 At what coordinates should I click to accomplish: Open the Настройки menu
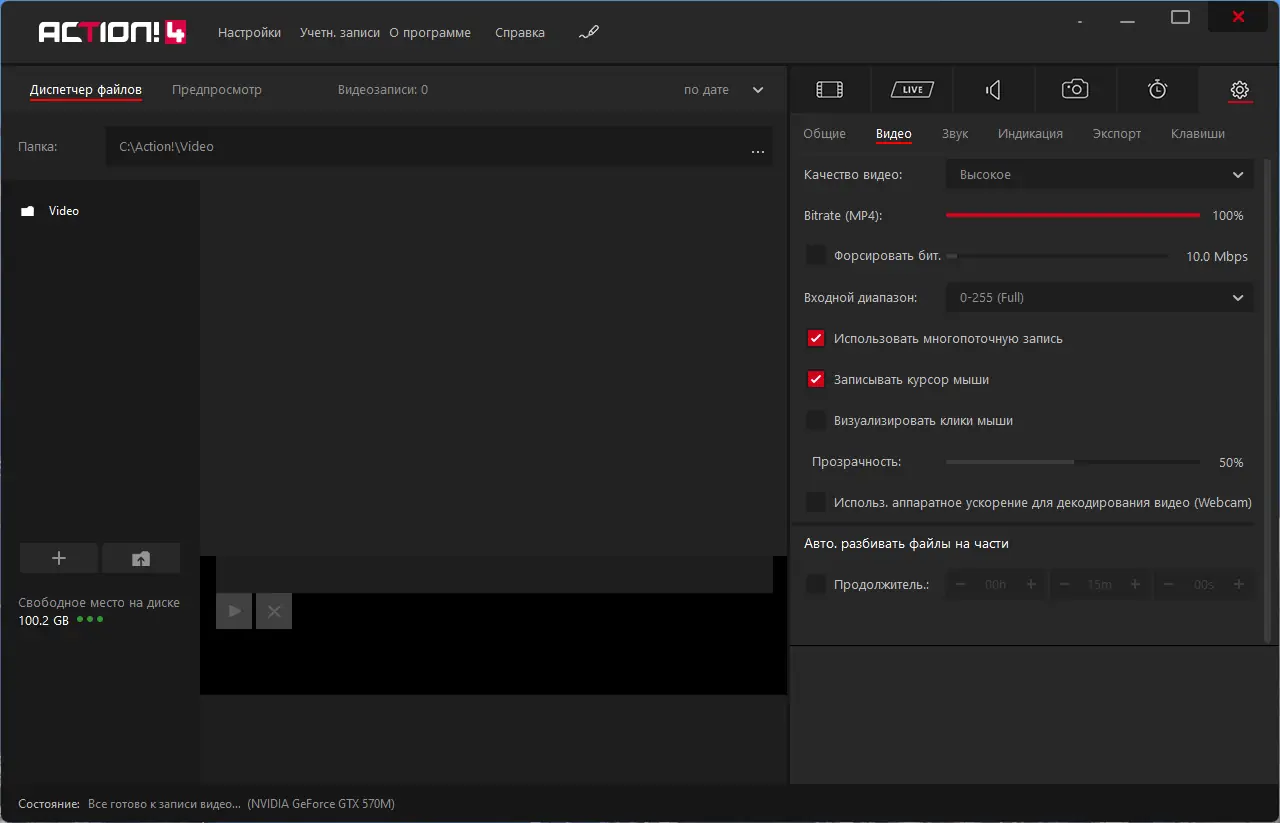[249, 33]
